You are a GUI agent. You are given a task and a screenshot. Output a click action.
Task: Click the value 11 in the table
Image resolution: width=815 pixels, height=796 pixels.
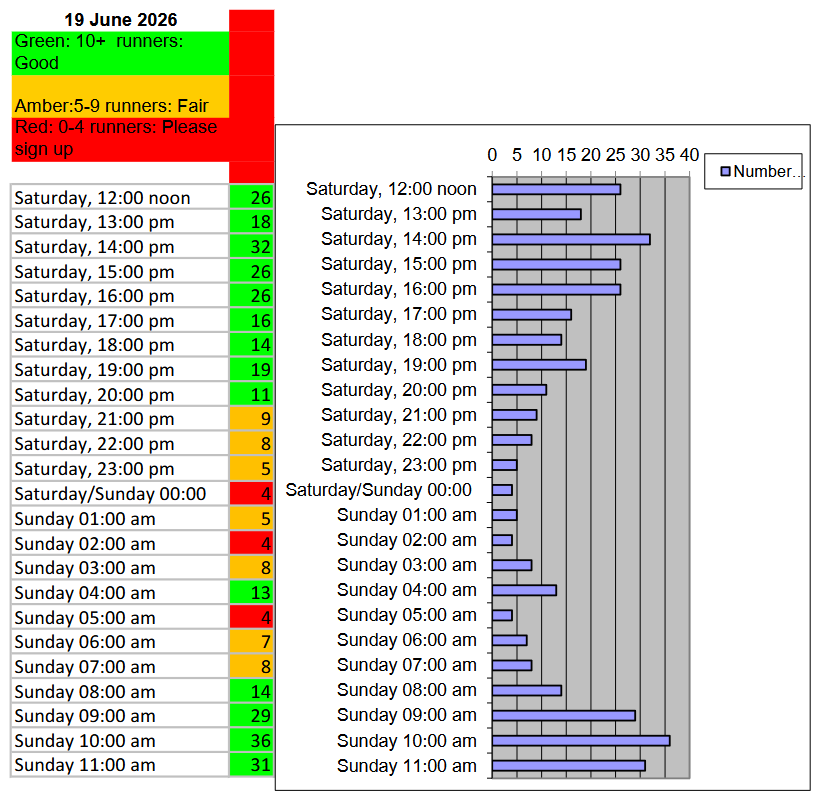252,395
